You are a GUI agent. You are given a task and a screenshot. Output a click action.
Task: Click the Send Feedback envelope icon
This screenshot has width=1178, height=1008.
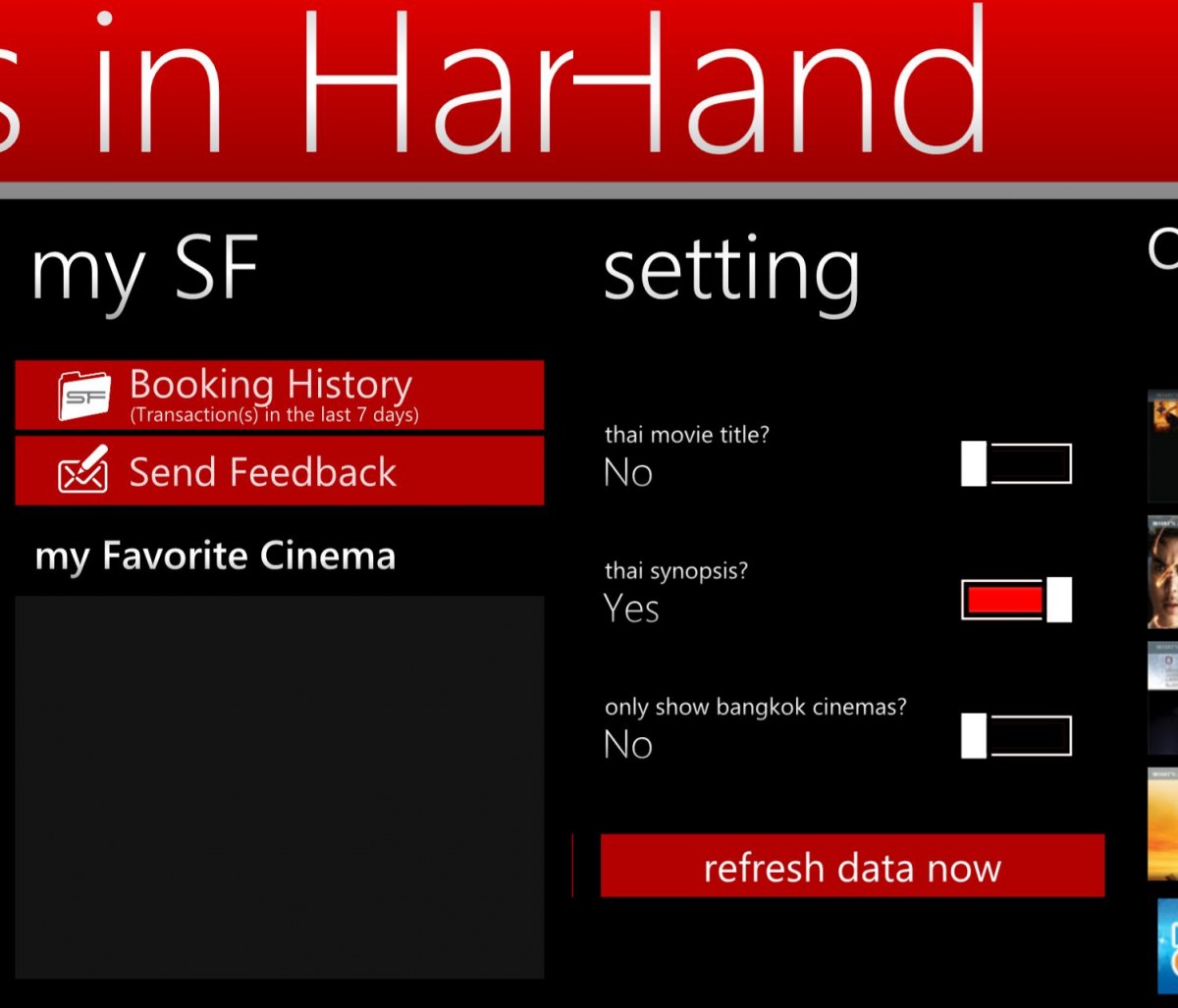[x=83, y=469]
